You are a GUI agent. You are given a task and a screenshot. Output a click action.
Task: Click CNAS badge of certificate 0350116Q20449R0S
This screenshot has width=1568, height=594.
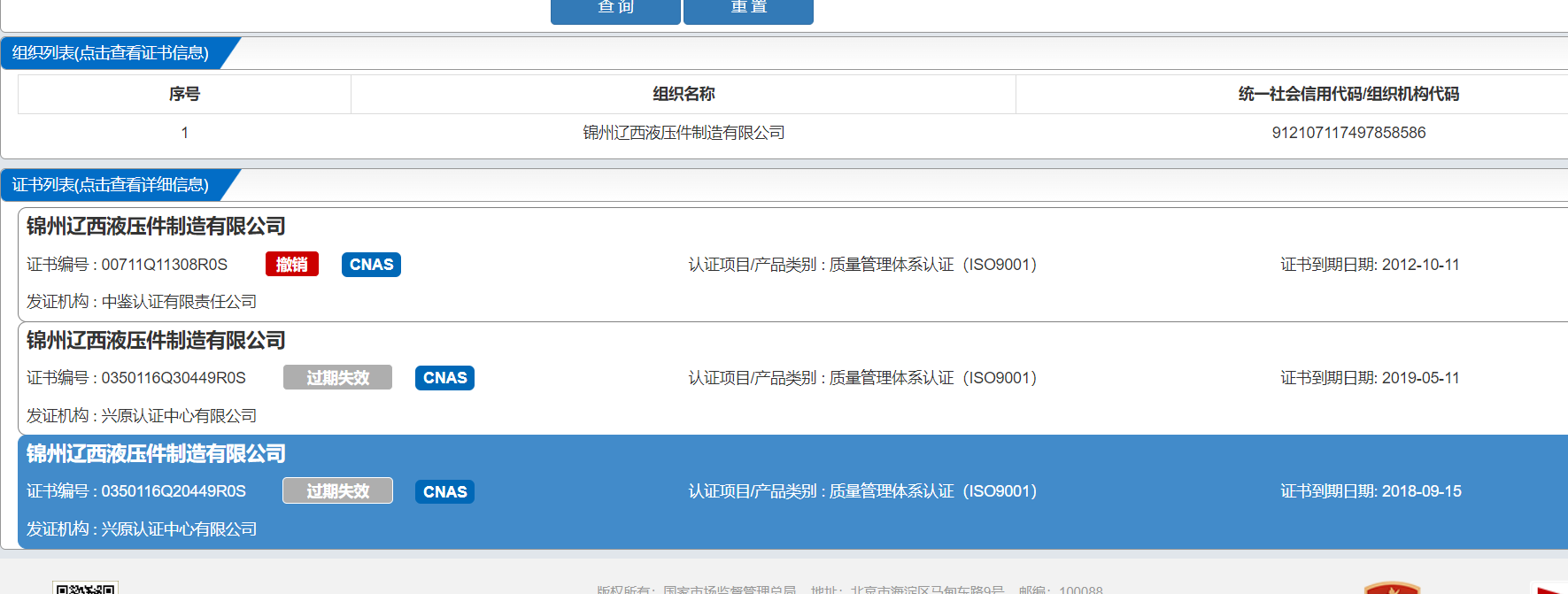point(444,491)
